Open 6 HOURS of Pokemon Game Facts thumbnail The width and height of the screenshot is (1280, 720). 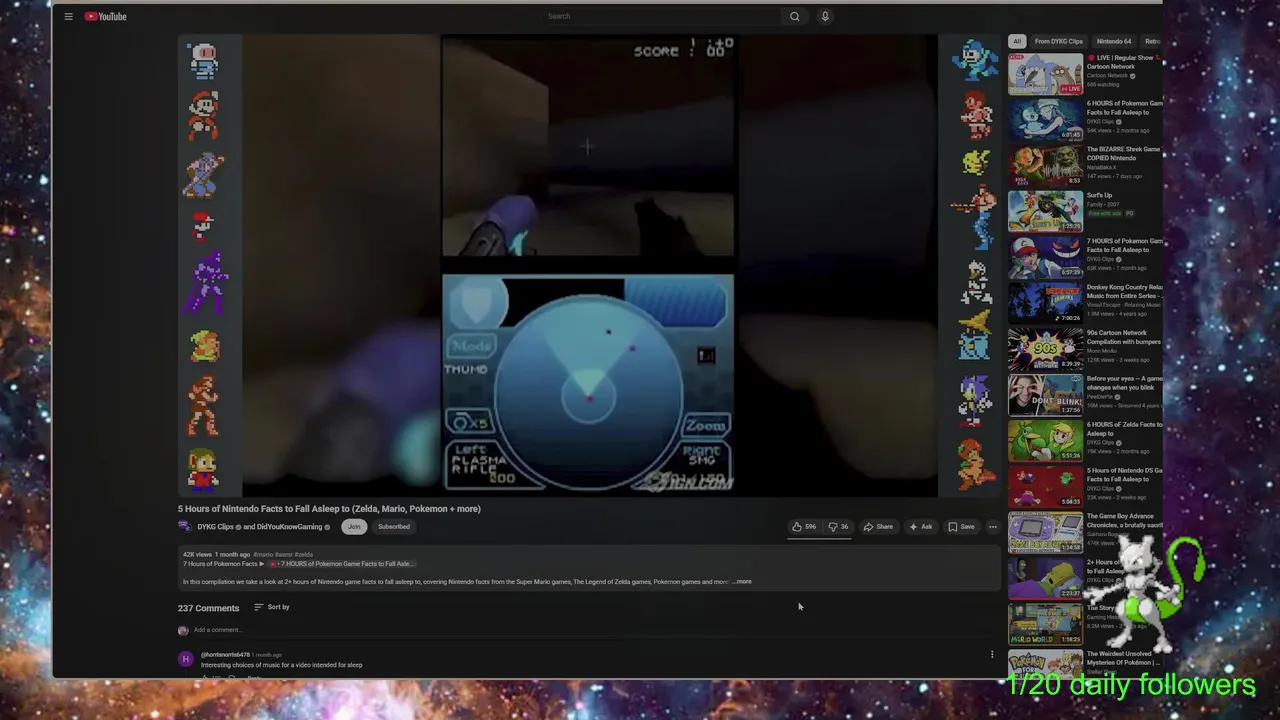click(1045, 120)
